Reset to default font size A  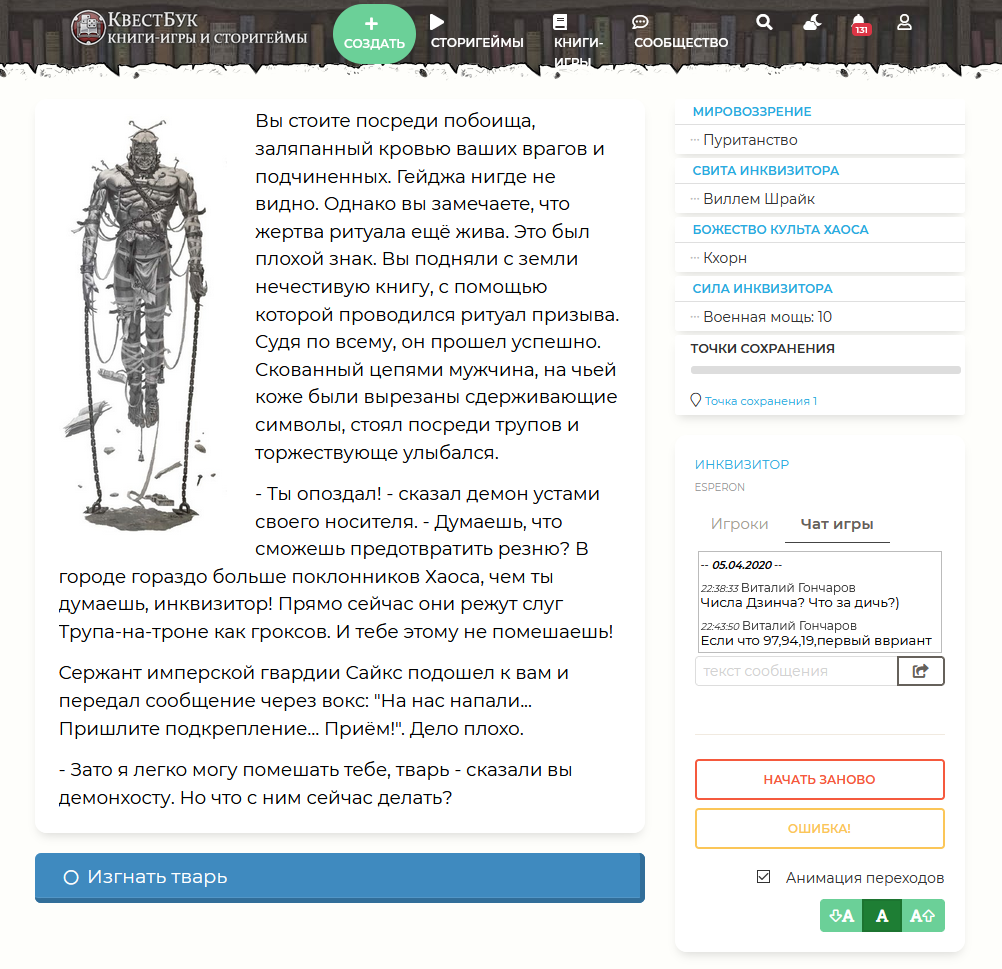click(x=882, y=916)
